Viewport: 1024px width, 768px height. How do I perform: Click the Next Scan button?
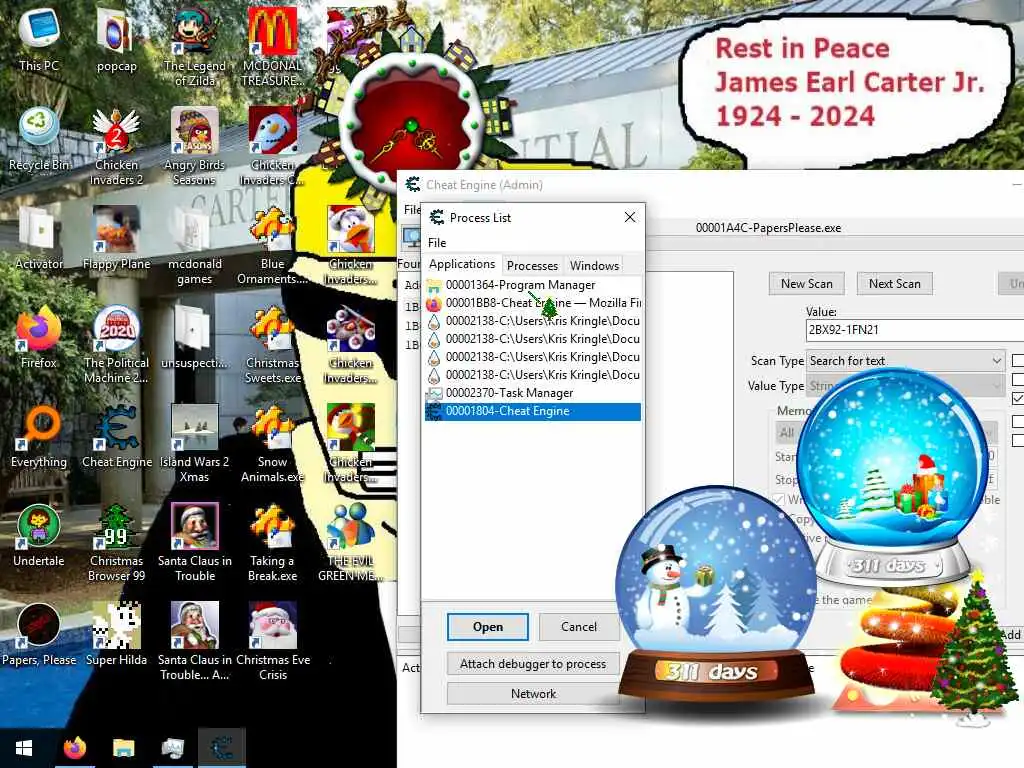point(895,283)
